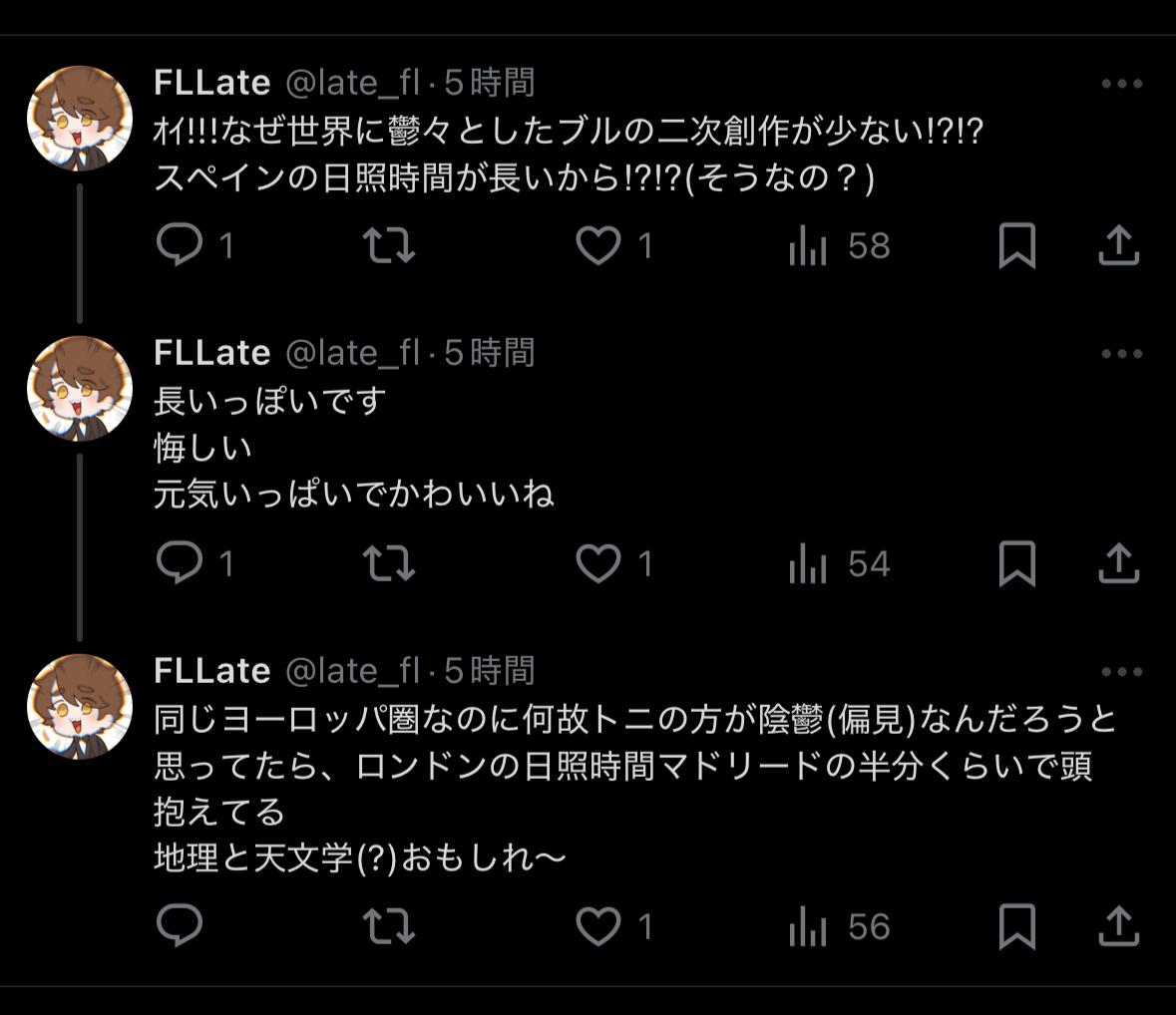The height and width of the screenshot is (1015, 1176).
Task: Open @late_fl handle on the third tweet
Action: (x=352, y=671)
